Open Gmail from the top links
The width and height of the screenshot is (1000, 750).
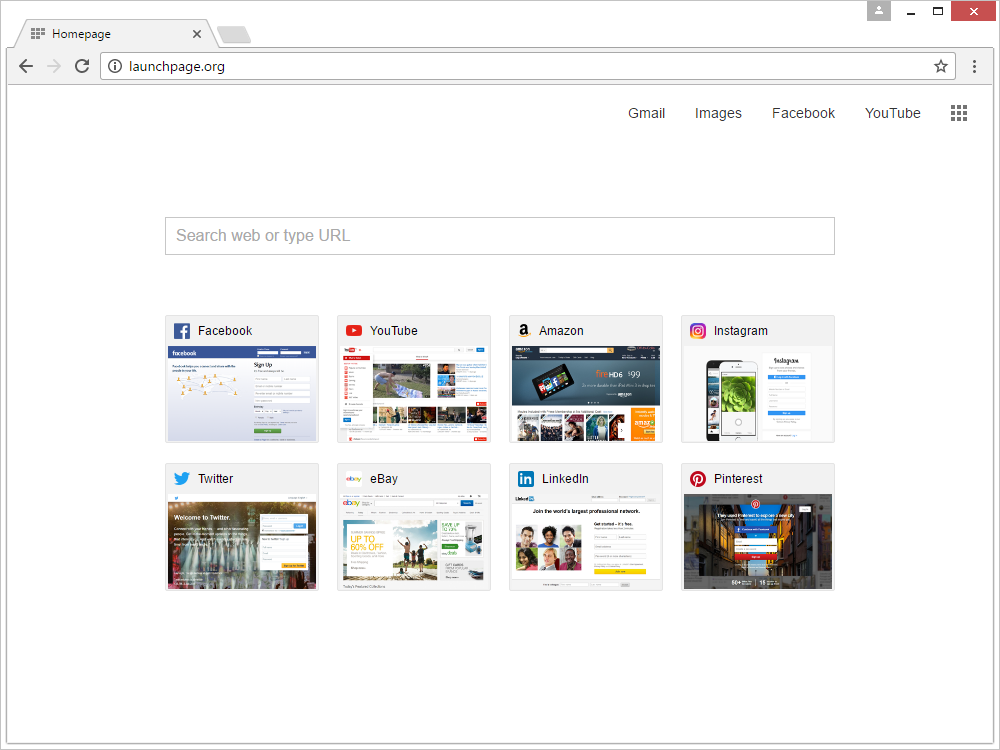(x=646, y=113)
